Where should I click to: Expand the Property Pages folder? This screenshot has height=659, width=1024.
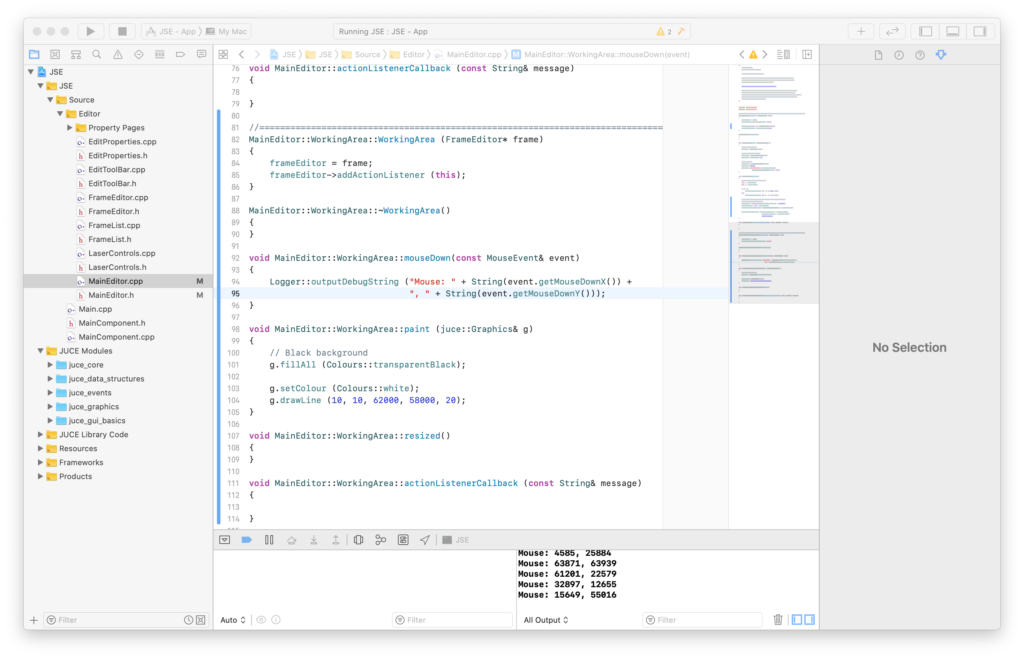[70, 128]
